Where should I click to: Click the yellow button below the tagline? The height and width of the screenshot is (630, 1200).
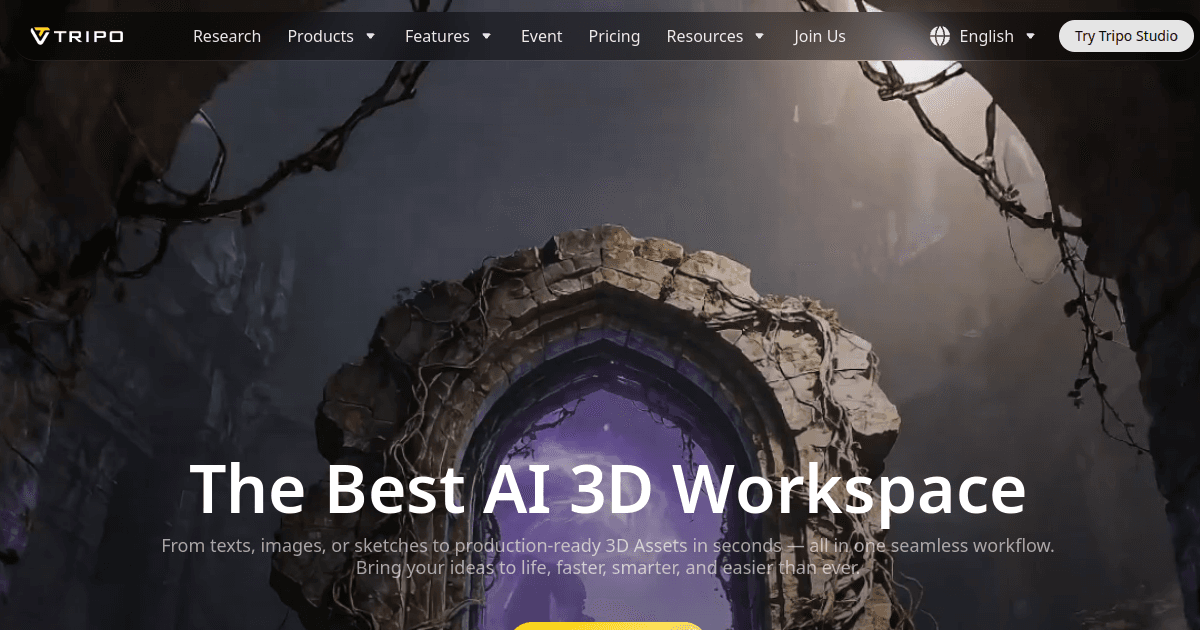608,626
